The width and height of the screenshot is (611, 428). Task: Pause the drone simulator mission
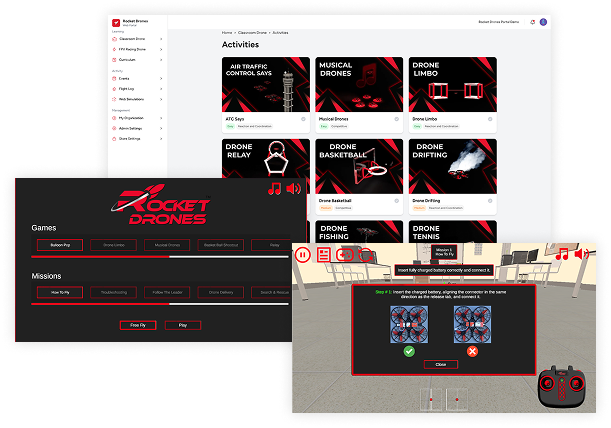click(x=301, y=255)
